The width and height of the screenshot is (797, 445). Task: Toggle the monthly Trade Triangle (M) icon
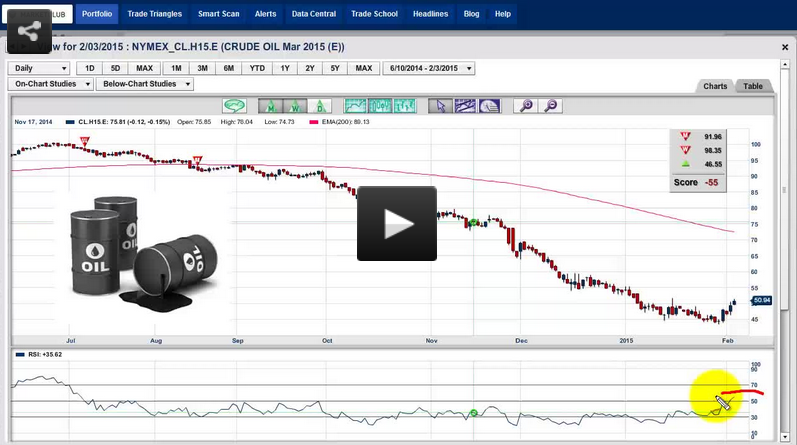pyautogui.click(x=270, y=105)
